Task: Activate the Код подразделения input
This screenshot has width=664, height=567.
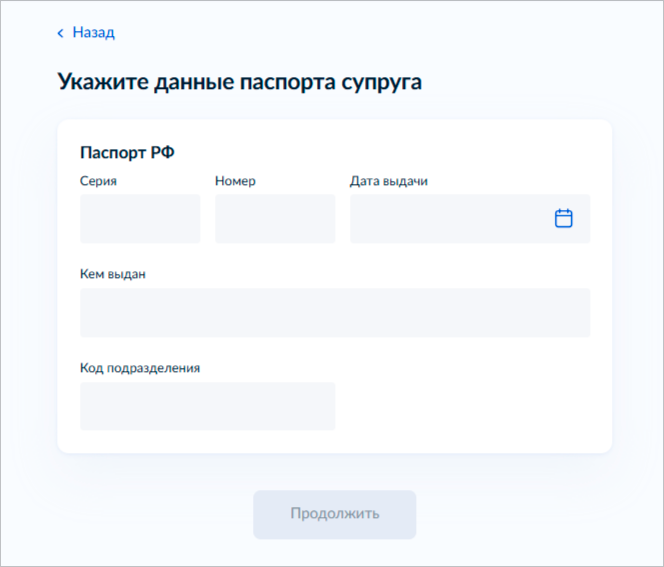Action: tap(208, 406)
